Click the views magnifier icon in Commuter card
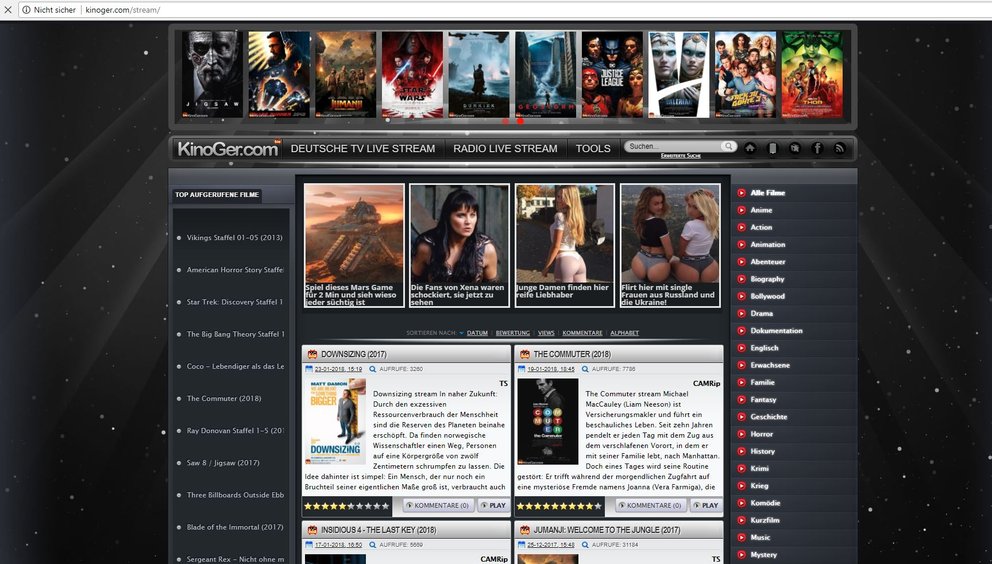Viewport: 992px width, 564px height. click(585, 368)
